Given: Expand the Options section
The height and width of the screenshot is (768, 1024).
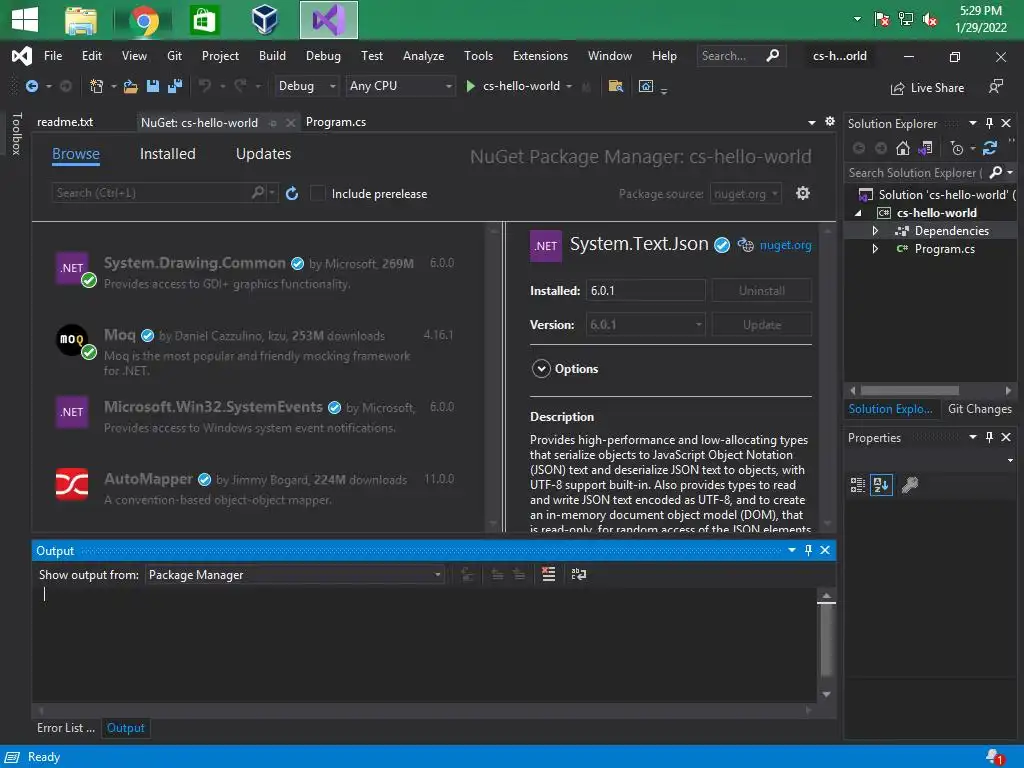Looking at the screenshot, I should (x=541, y=369).
